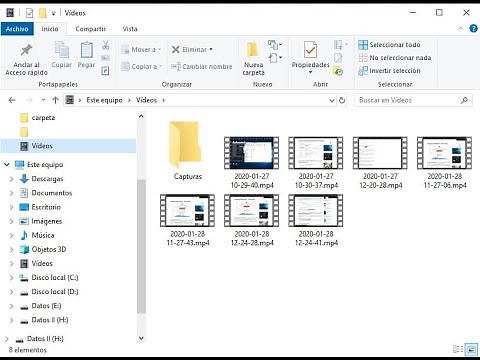Open the Fácil acceso dropdown
This screenshot has width=480, height=360.
pyautogui.click(x=275, y=58)
